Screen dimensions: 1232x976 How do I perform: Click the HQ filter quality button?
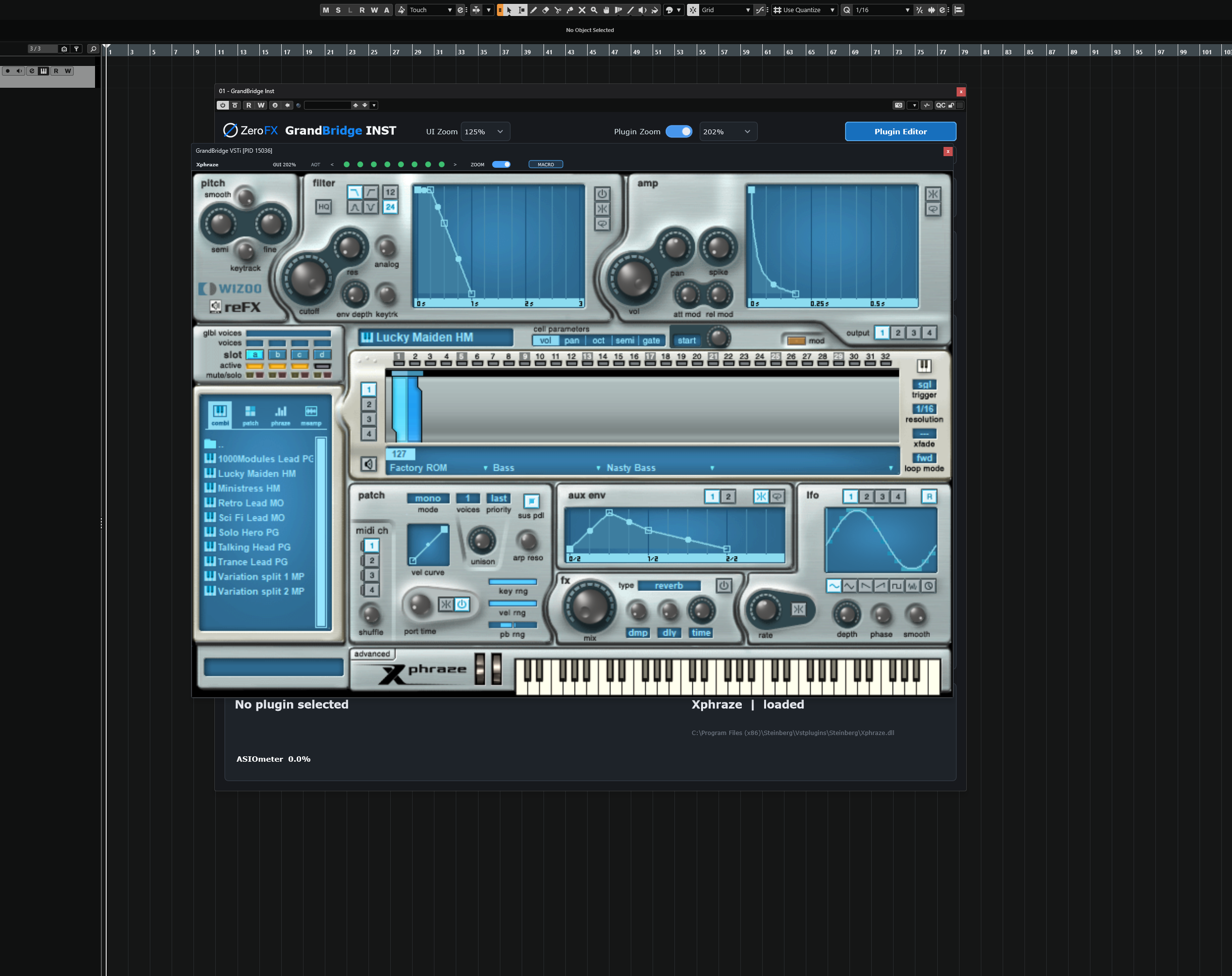pos(323,206)
